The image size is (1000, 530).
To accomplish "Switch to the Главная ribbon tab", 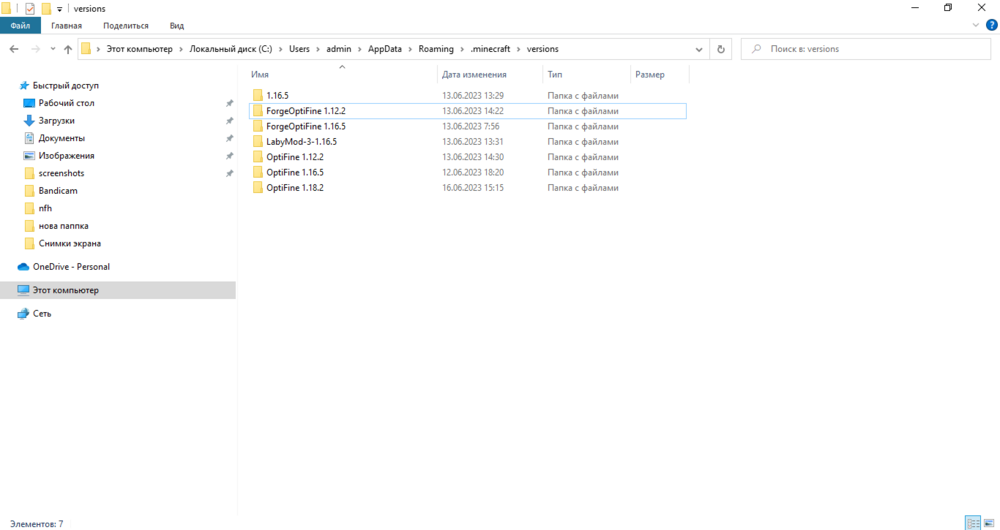I will 66,26.
